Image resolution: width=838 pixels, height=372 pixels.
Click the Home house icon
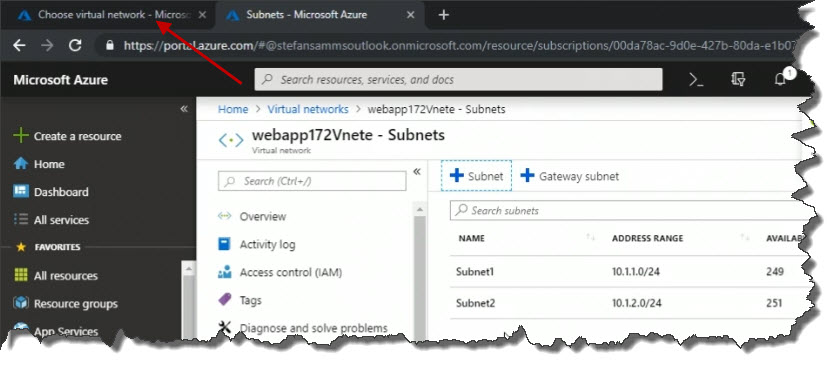(21, 164)
